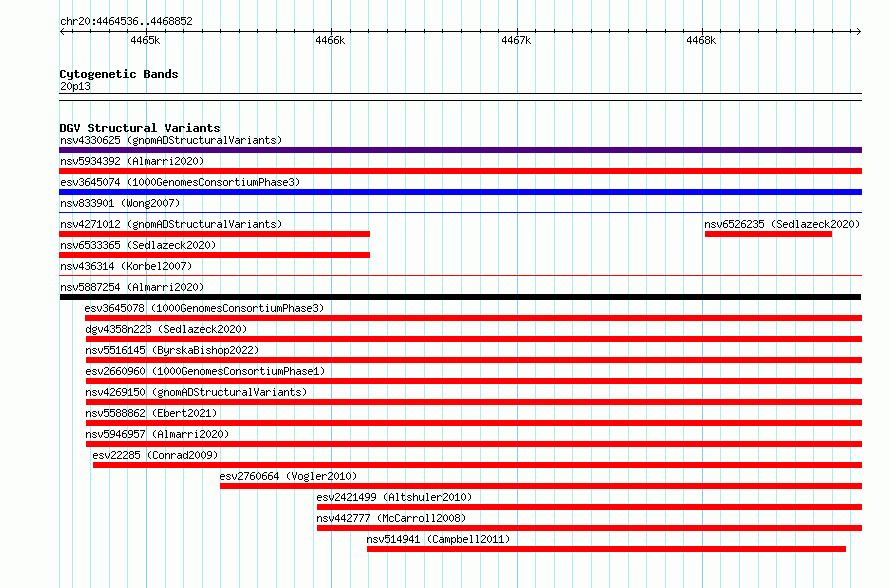This screenshot has width=890, height=588.
Task: Click the 4467k ruler position
Action: (517, 40)
